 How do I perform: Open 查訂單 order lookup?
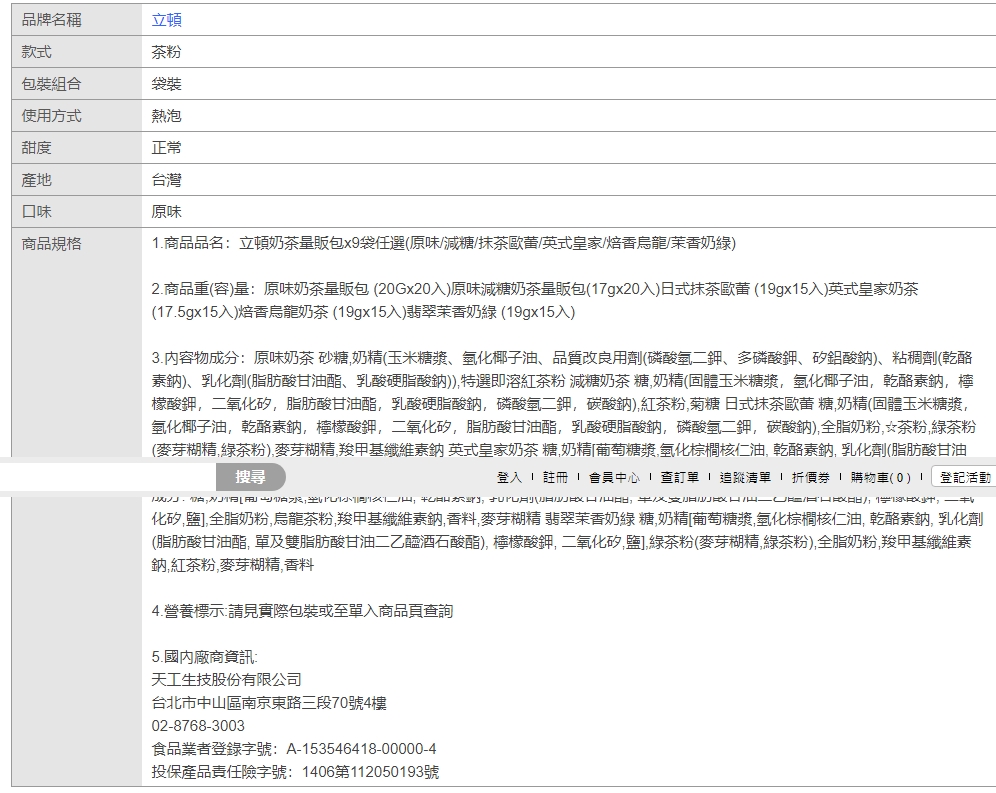click(x=680, y=477)
